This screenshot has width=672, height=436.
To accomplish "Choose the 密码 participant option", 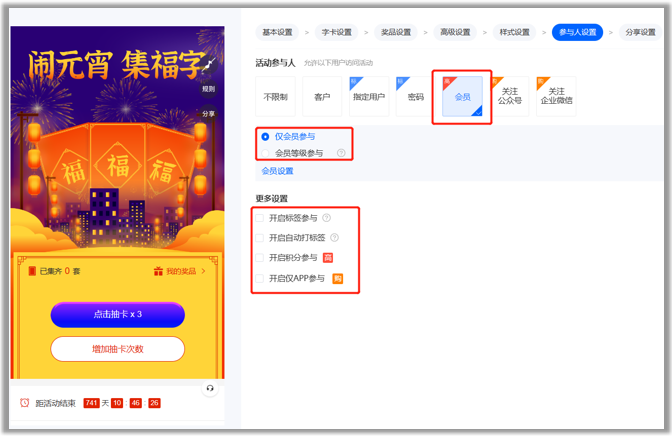I will [416, 96].
